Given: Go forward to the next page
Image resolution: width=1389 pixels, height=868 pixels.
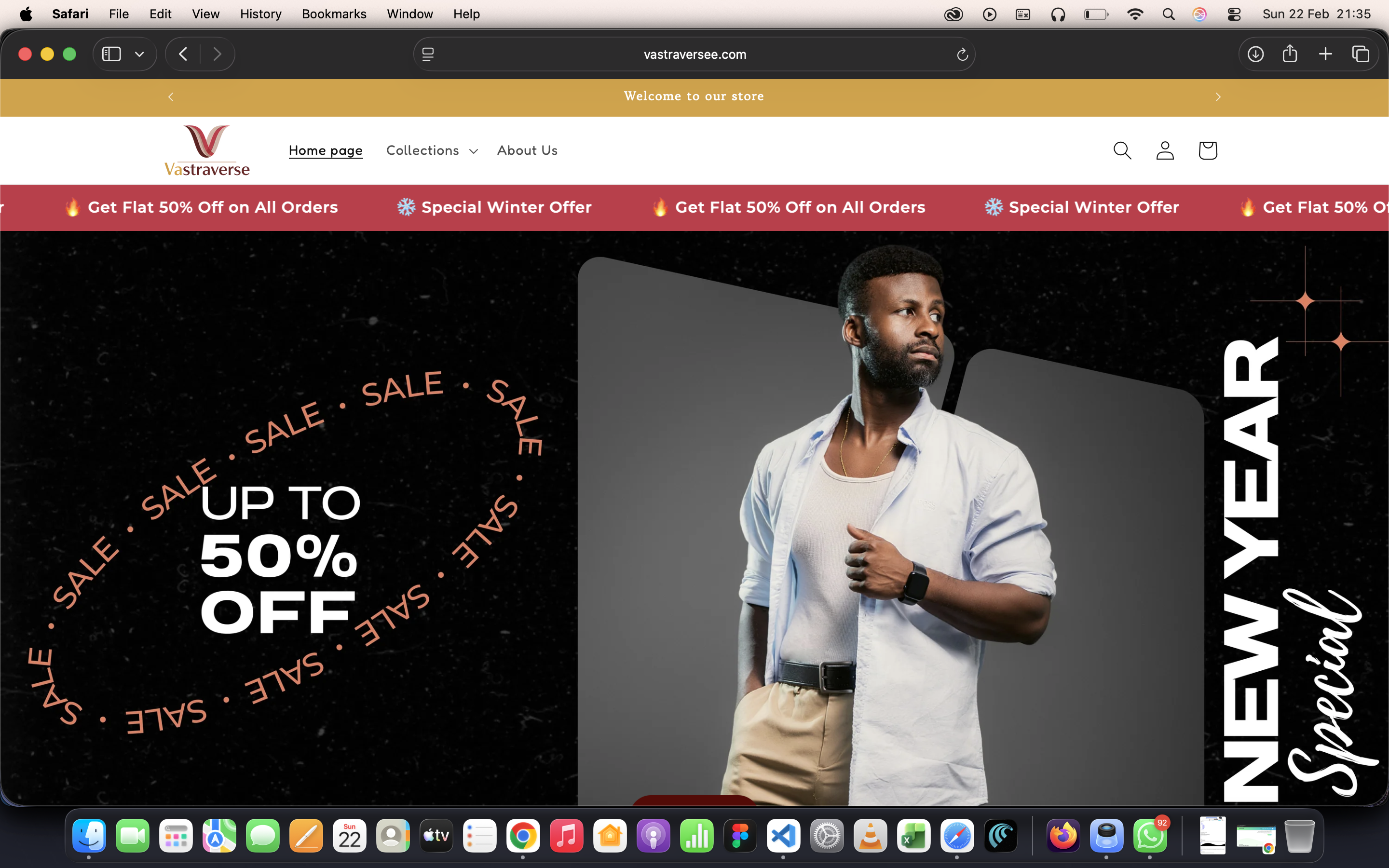Looking at the screenshot, I should click(x=217, y=54).
